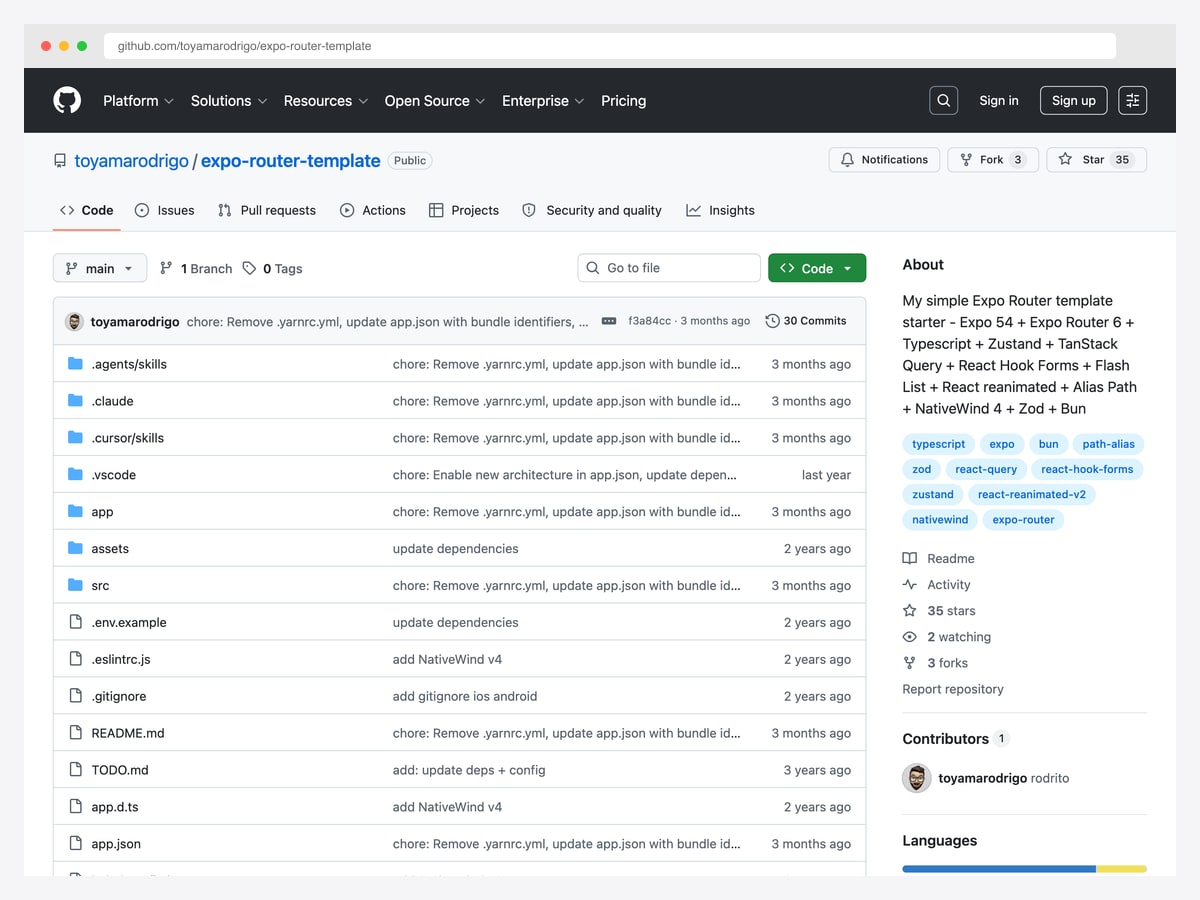The width and height of the screenshot is (1200, 900).
Task: Click the typescript topic tag
Action: (x=939, y=444)
